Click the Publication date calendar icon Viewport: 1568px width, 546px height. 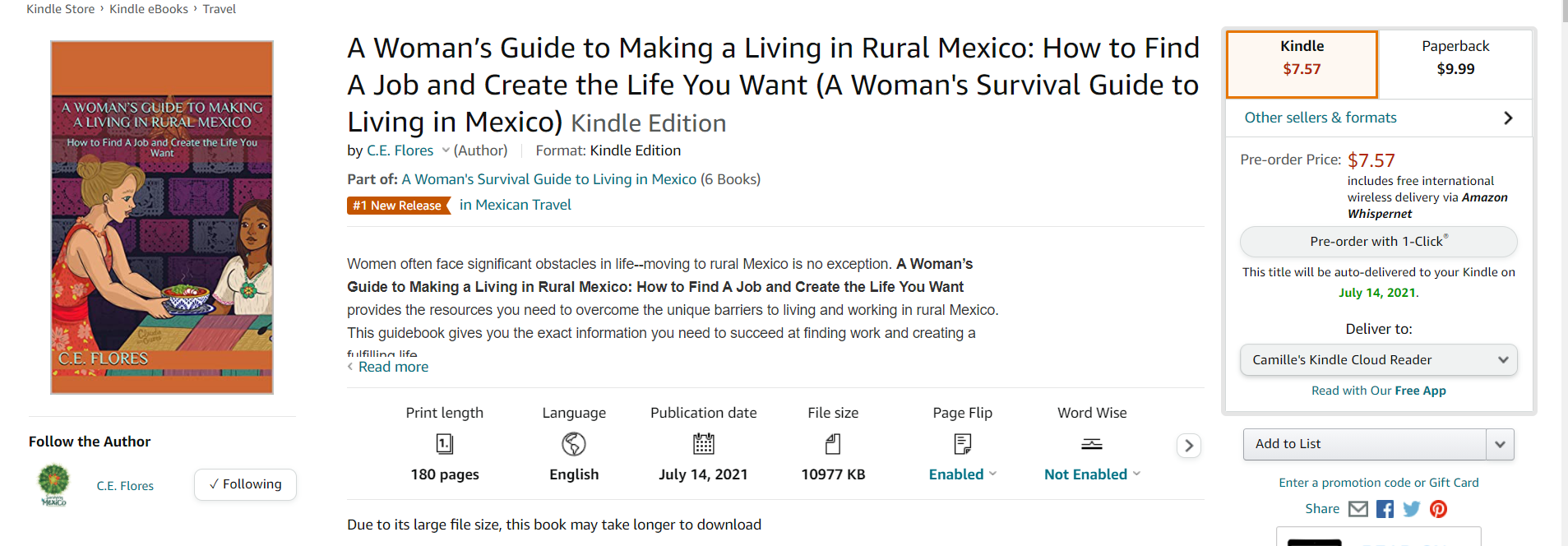pos(704,444)
